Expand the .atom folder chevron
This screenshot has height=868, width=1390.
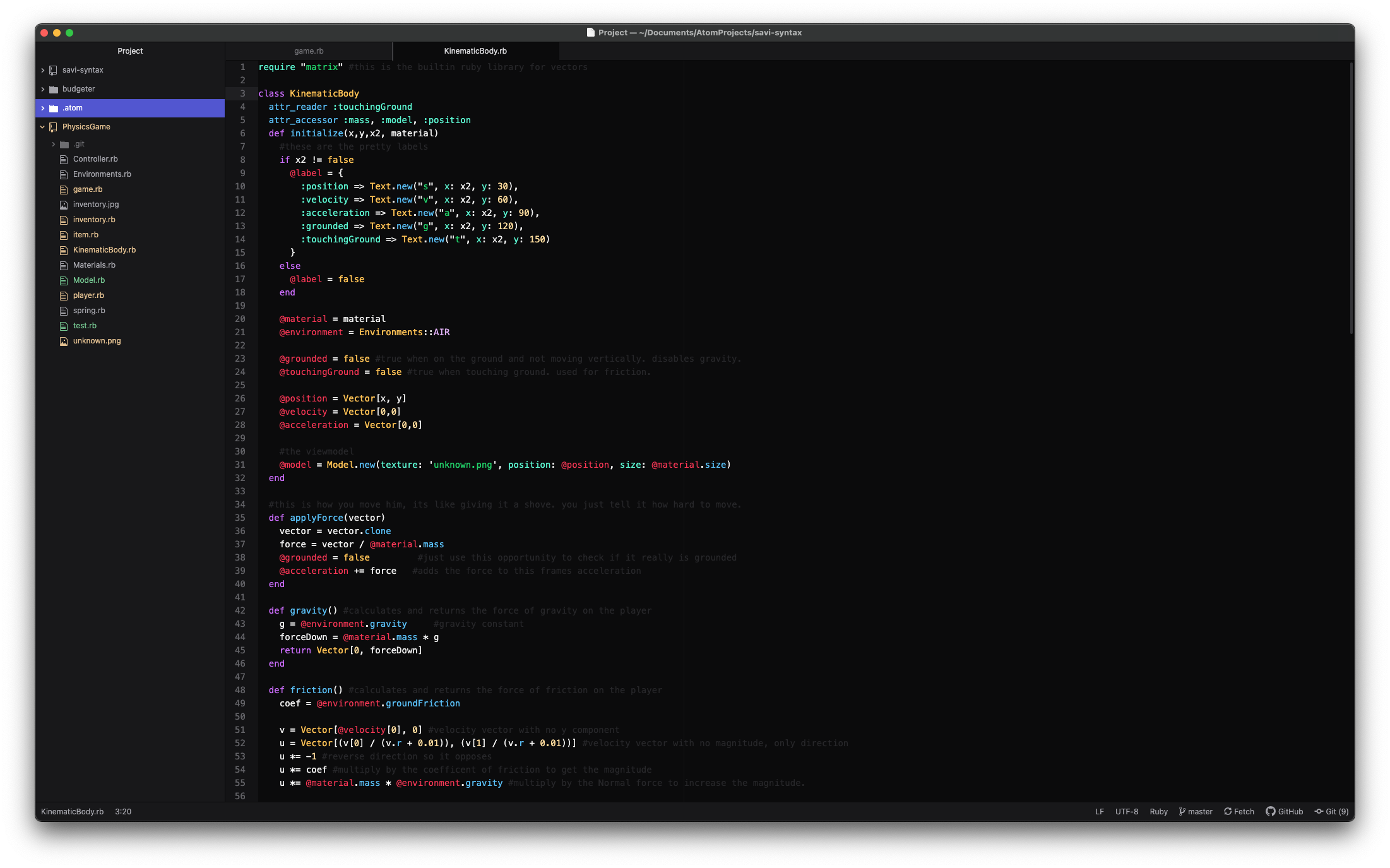pyautogui.click(x=42, y=108)
